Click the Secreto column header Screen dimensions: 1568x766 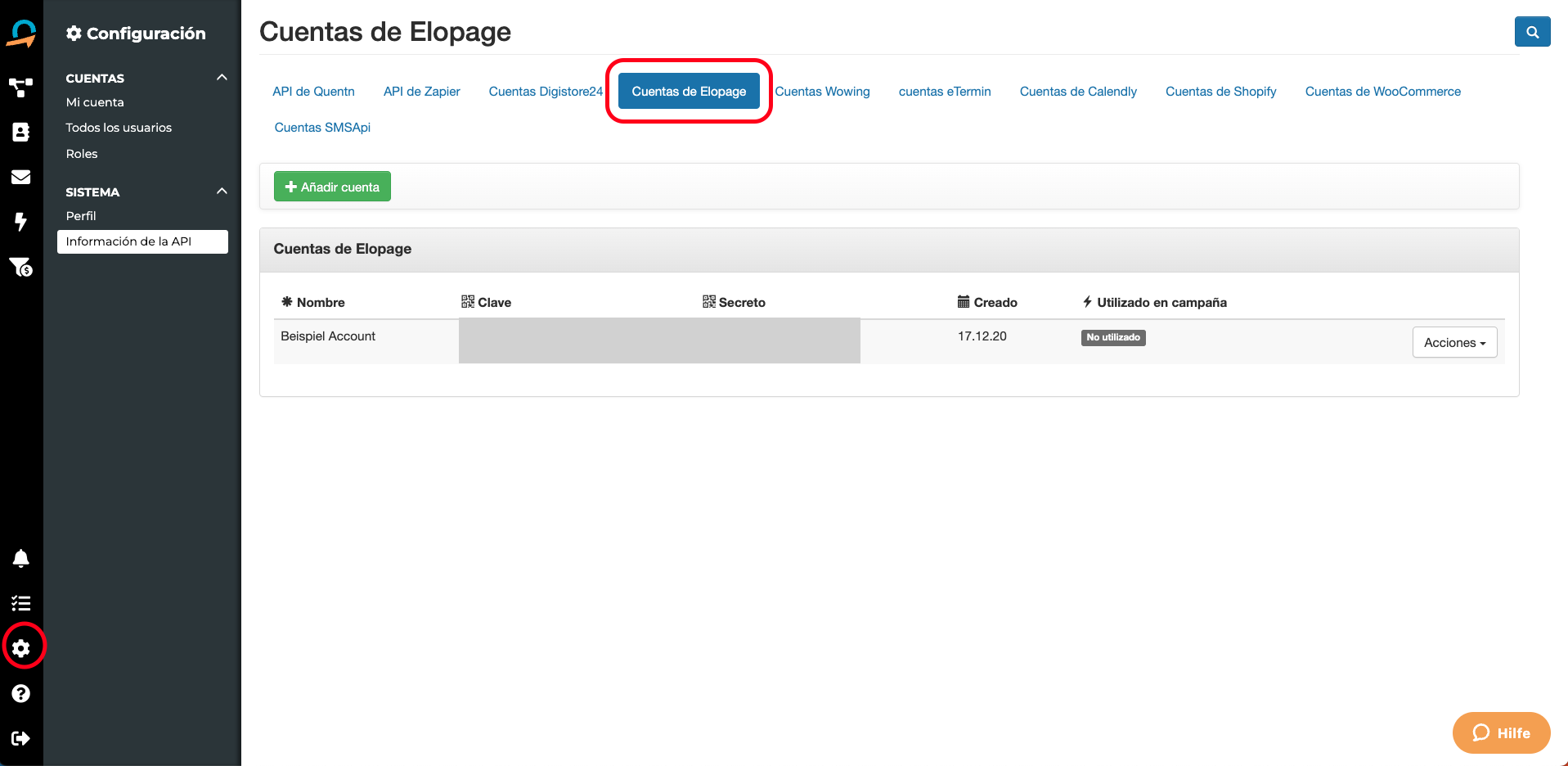(x=734, y=302)
